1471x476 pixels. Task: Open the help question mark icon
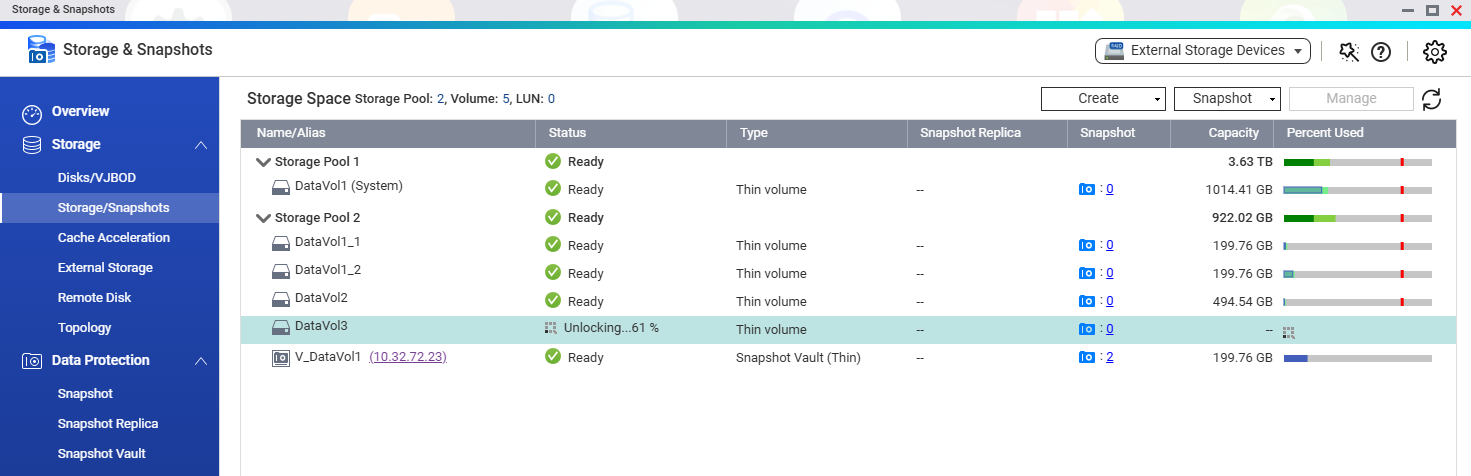point(1381,52)
